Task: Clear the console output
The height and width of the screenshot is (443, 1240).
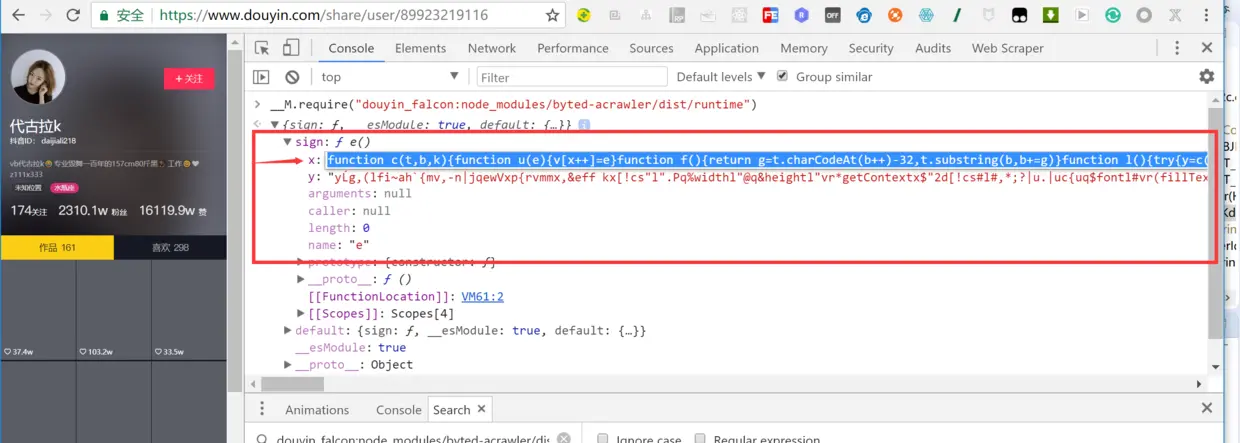Action: click(292, 77)
